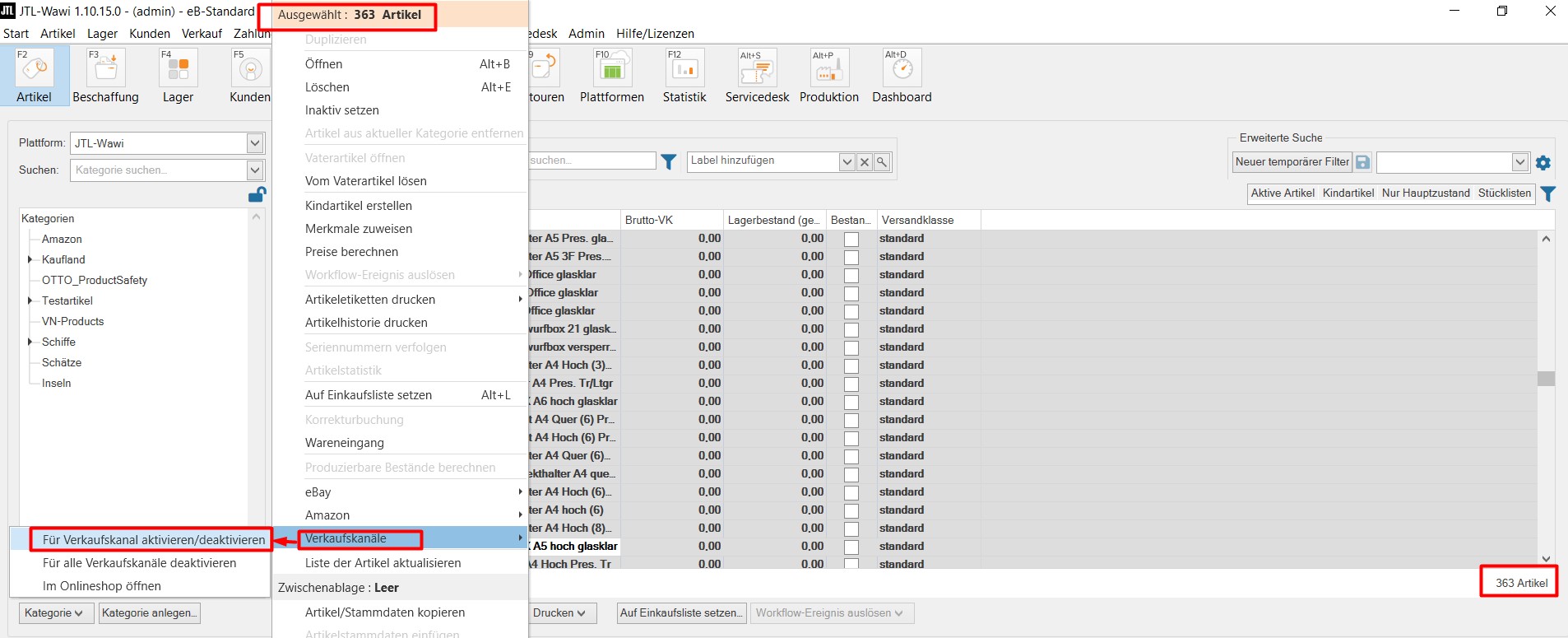
Task: Open the Verkaufskanäle submenu entry
Action: (401, 538)
